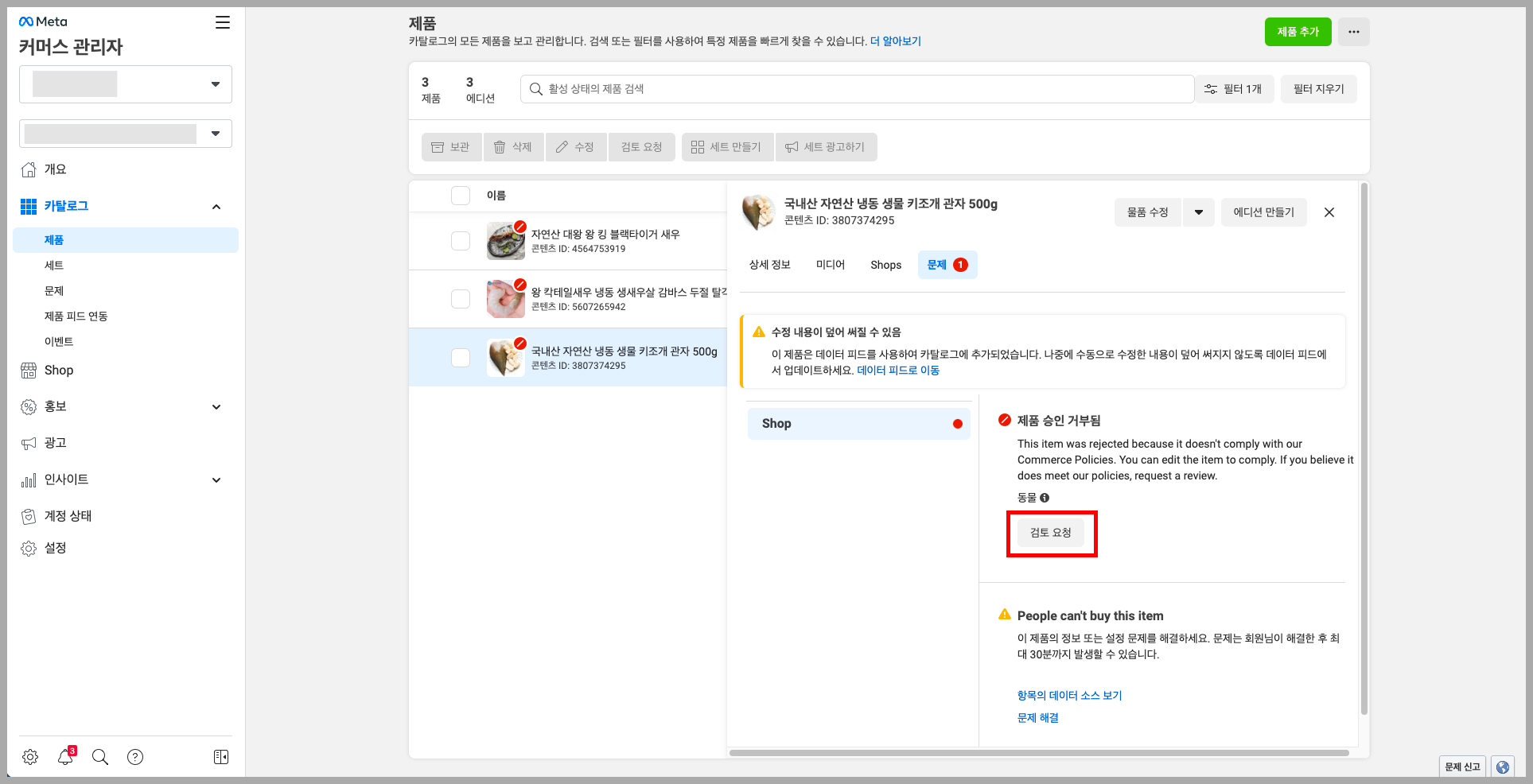Viewport: 1533px width, 784px height.
Task: Open search from the bottom sidebar magnifier
Action: [99, 757]
